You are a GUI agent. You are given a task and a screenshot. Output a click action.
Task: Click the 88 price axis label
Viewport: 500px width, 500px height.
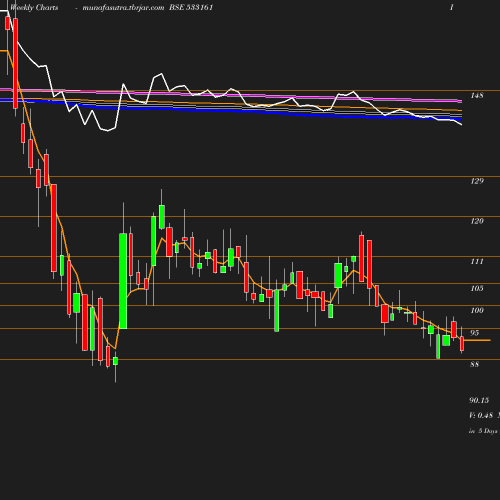(x=475, y=364)
